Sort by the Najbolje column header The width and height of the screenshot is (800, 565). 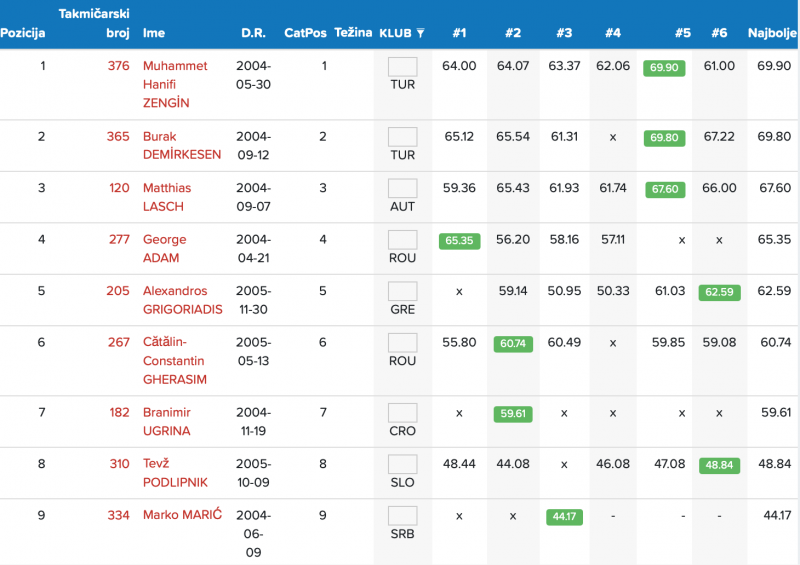pyautogui.click(x=773, y=33)
